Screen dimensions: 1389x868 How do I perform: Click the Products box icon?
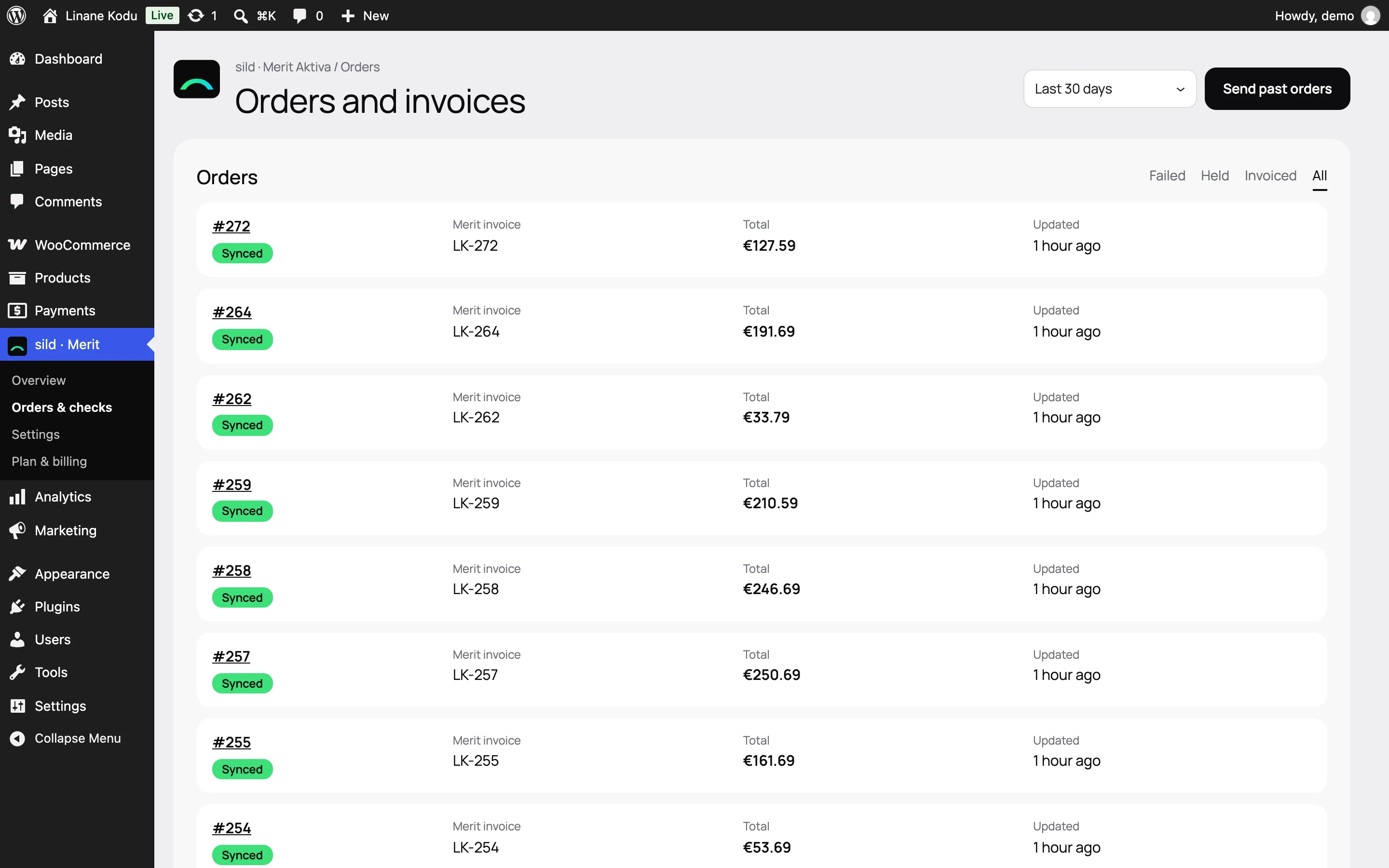pyautogui.click(x=17, y=278)
